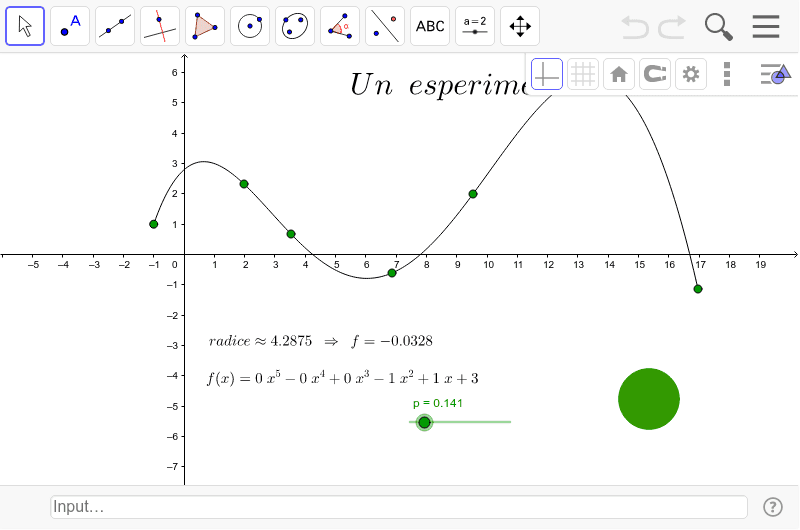Select the Ellipse conic tool

coord(295,26)
